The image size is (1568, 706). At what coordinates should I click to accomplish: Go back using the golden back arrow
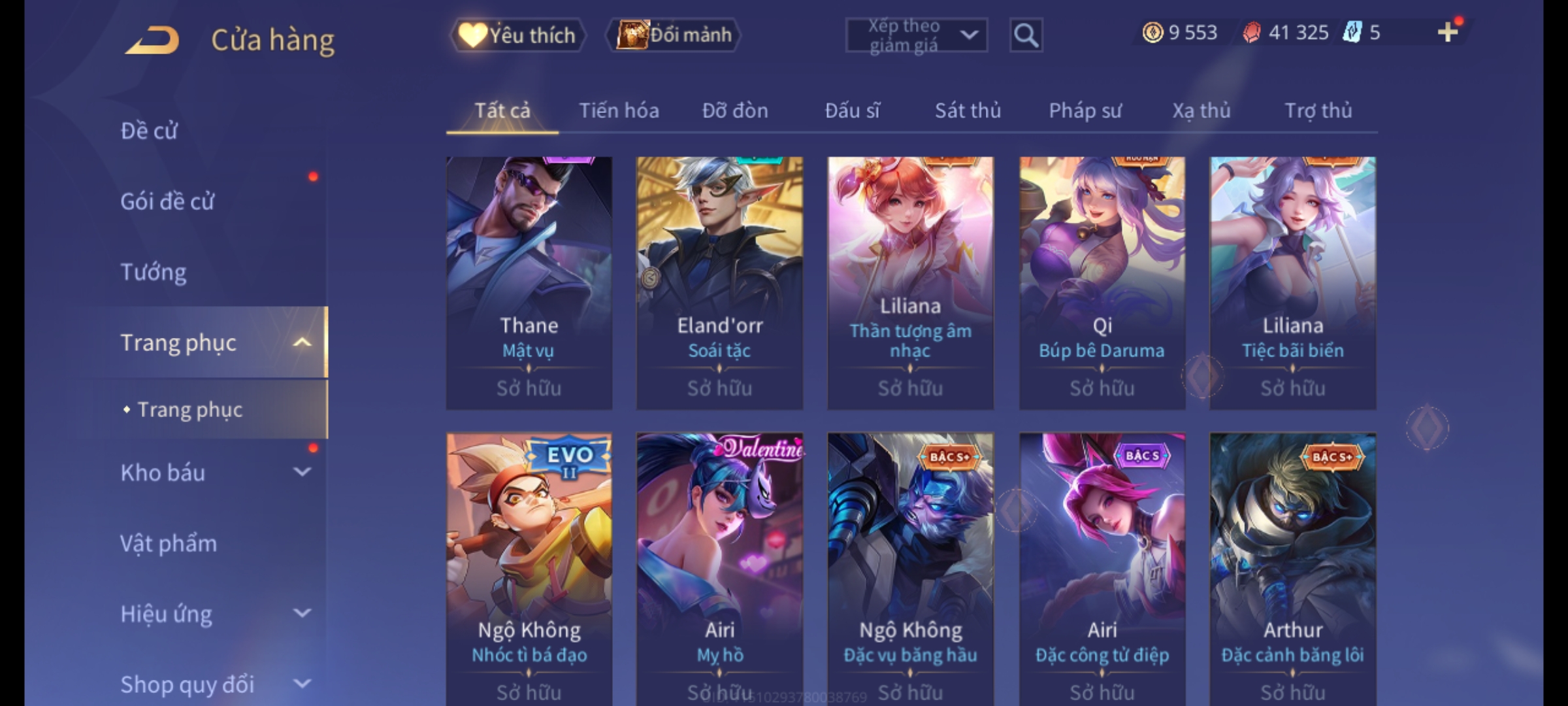tap(152, 39)
